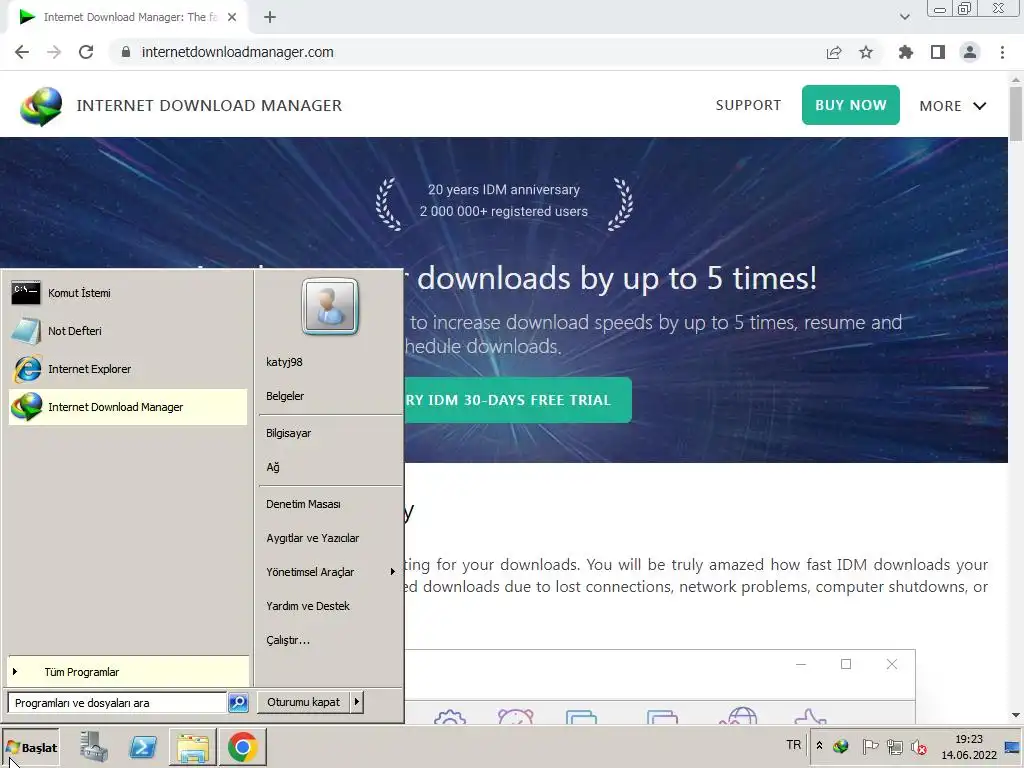Switch to Chrome in the taskbar

click(242, 747)
